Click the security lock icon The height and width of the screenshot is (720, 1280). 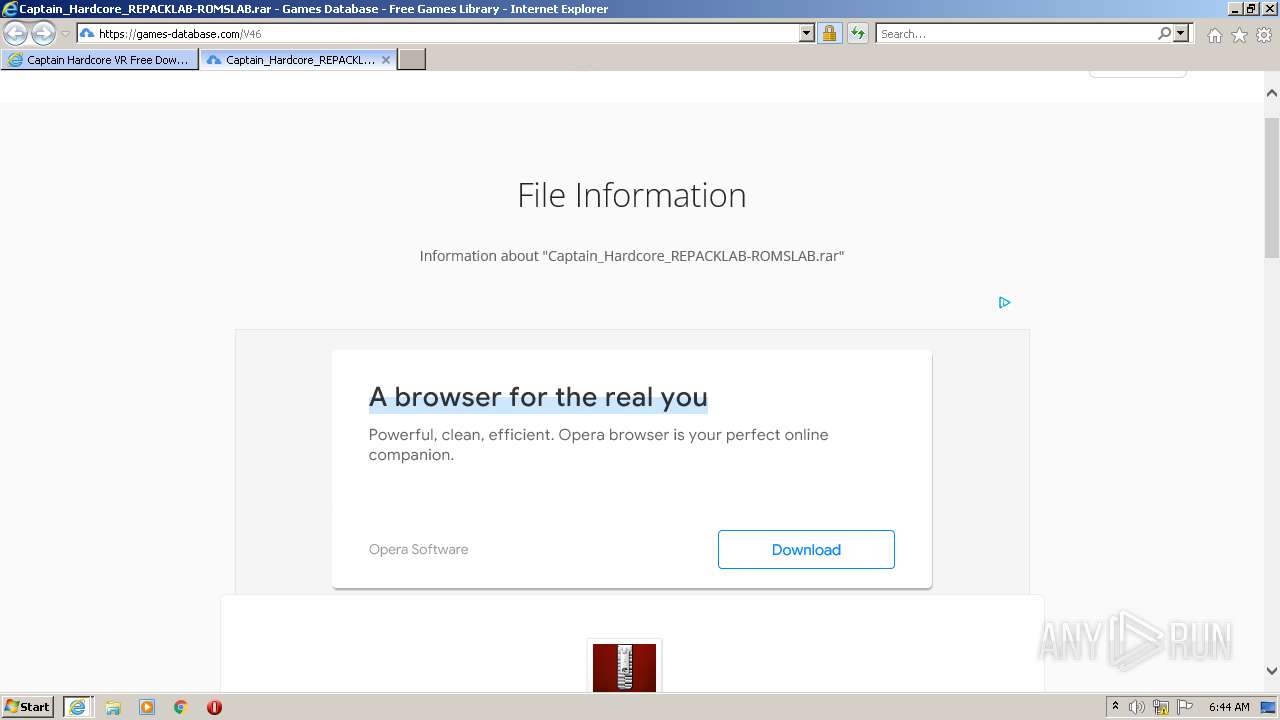(829, 34)
